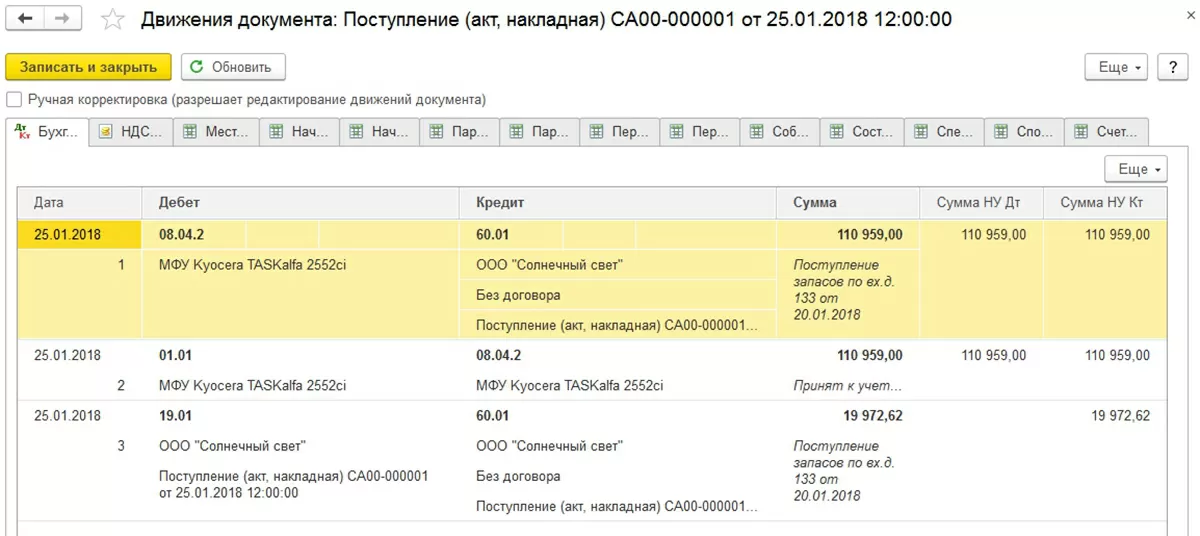The image size is (1200, 536).
Task: Click the table icon on Счет tab
Action: pyautogui.click(x=1081, y=132)
